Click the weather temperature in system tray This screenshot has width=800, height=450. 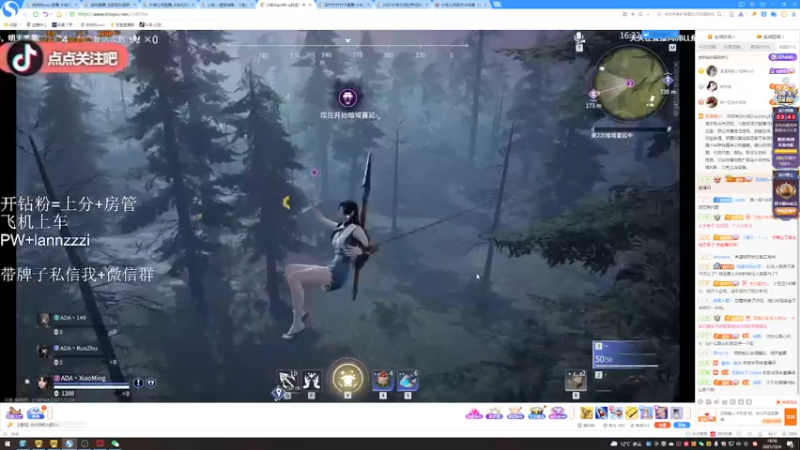click(625, 444)
